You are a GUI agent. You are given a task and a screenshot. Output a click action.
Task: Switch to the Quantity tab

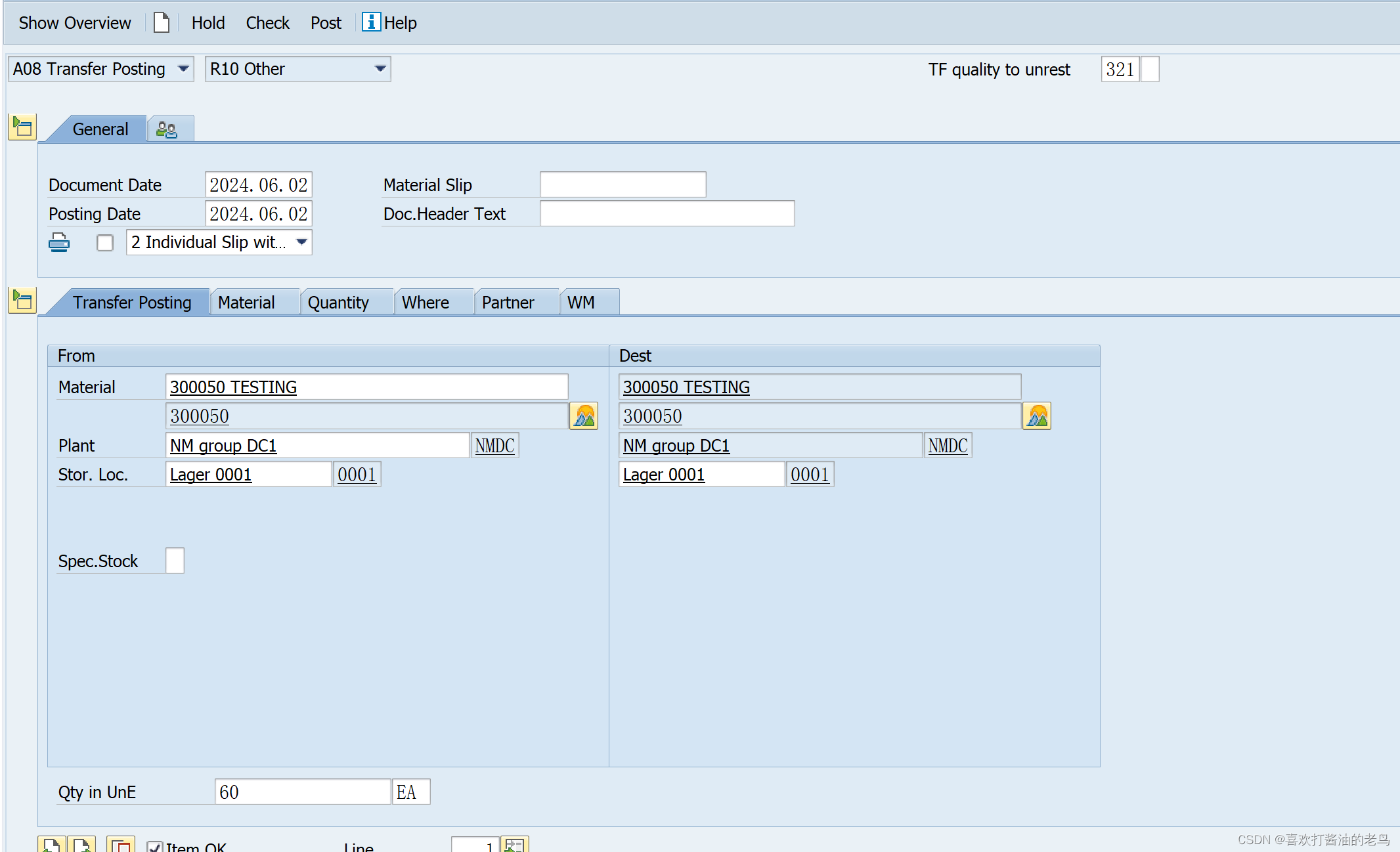coord(338,302)
